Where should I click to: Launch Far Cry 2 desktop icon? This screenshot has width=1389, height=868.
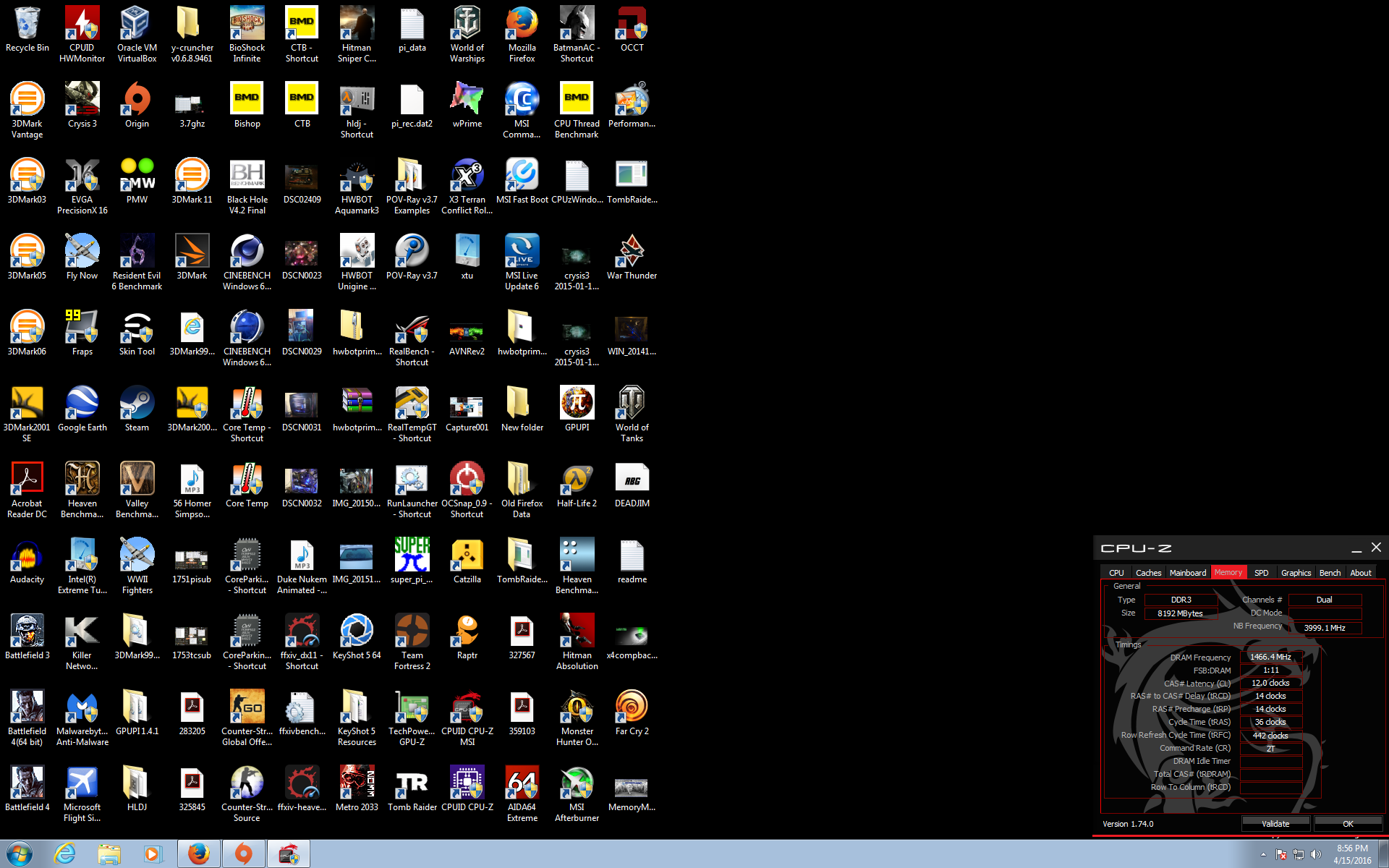[632, 712]
